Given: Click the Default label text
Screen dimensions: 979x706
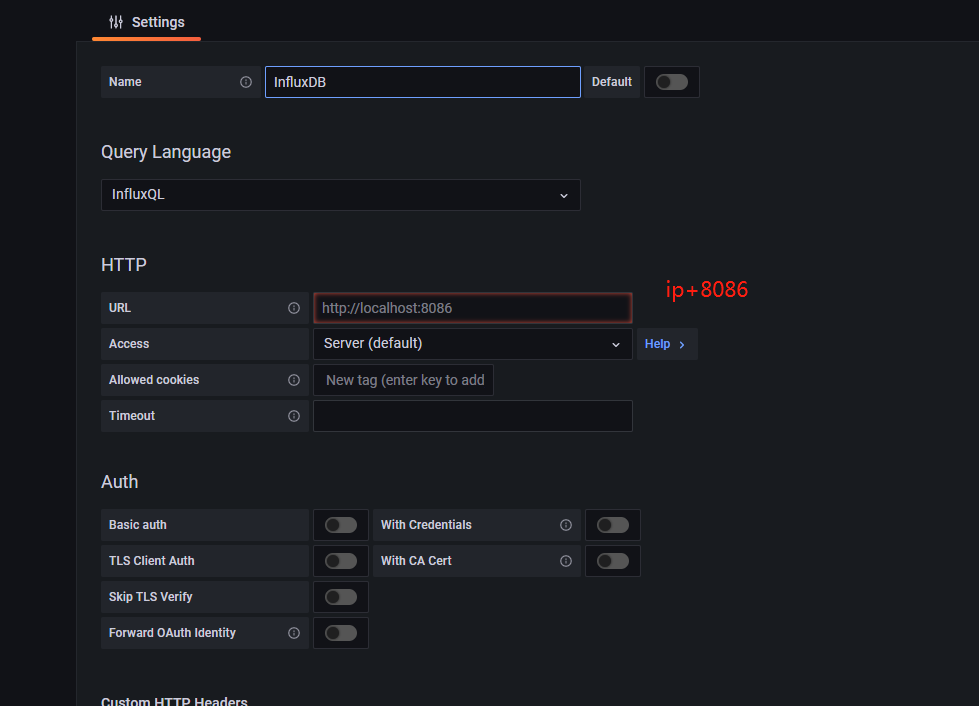Looking at the screenshot, I should click(612, 82).
